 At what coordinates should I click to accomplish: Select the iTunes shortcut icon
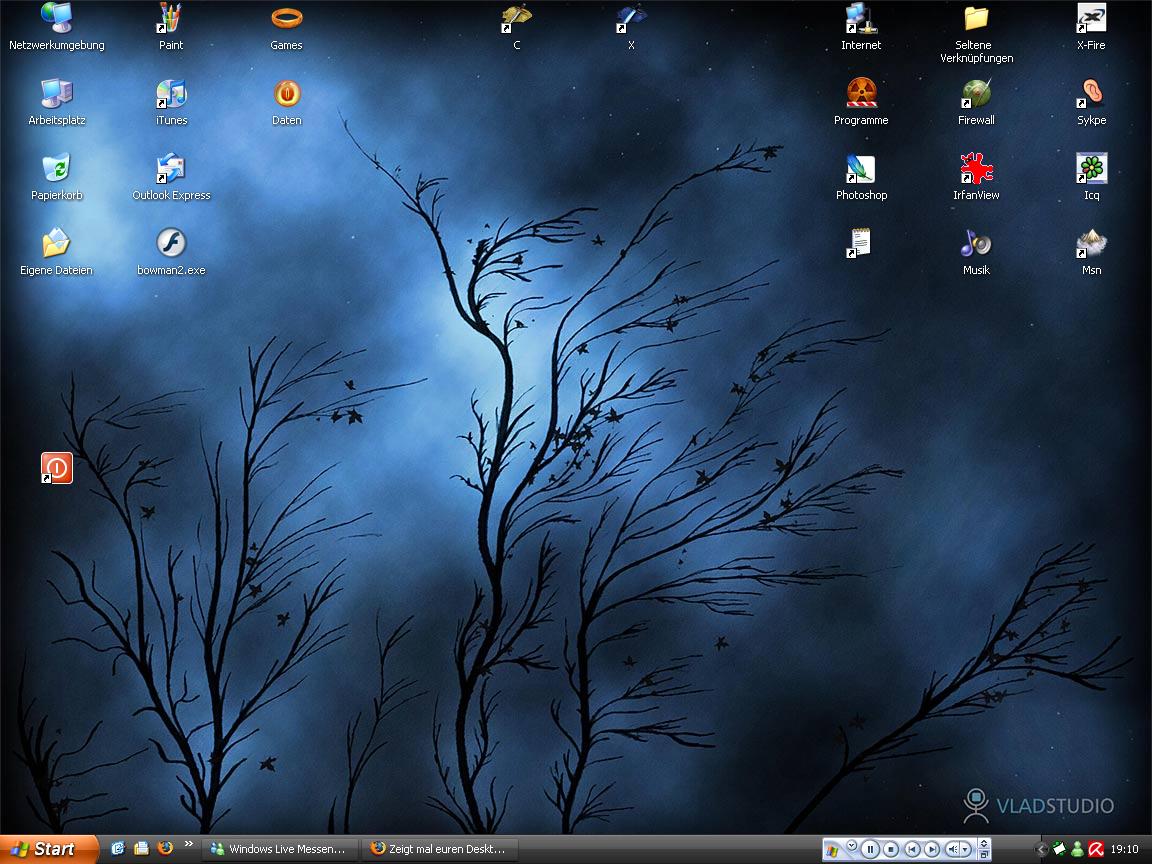[x=171, y=102]
